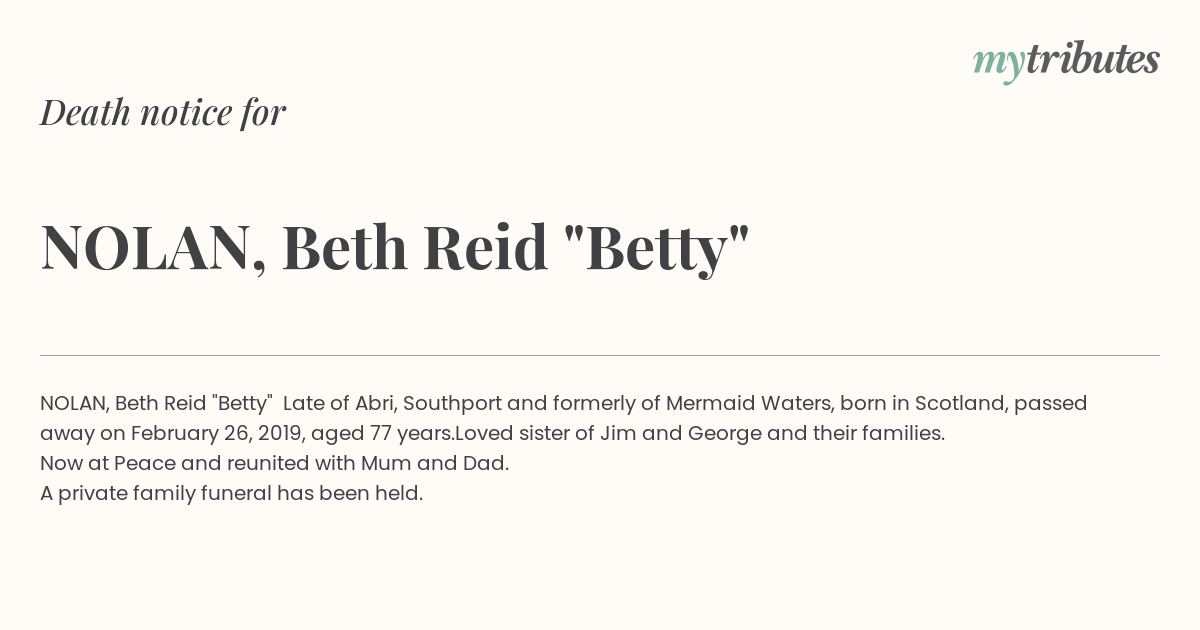Click the "tributes" part of the logo

click(x=1092, y=60)
